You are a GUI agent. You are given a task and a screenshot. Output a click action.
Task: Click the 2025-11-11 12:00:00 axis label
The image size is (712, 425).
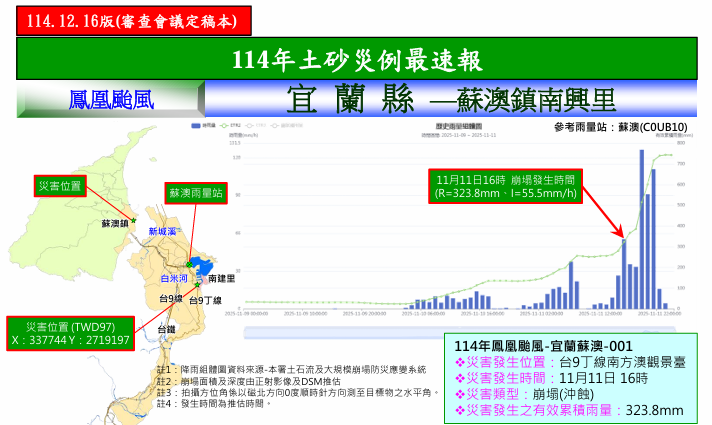[600, 314]
